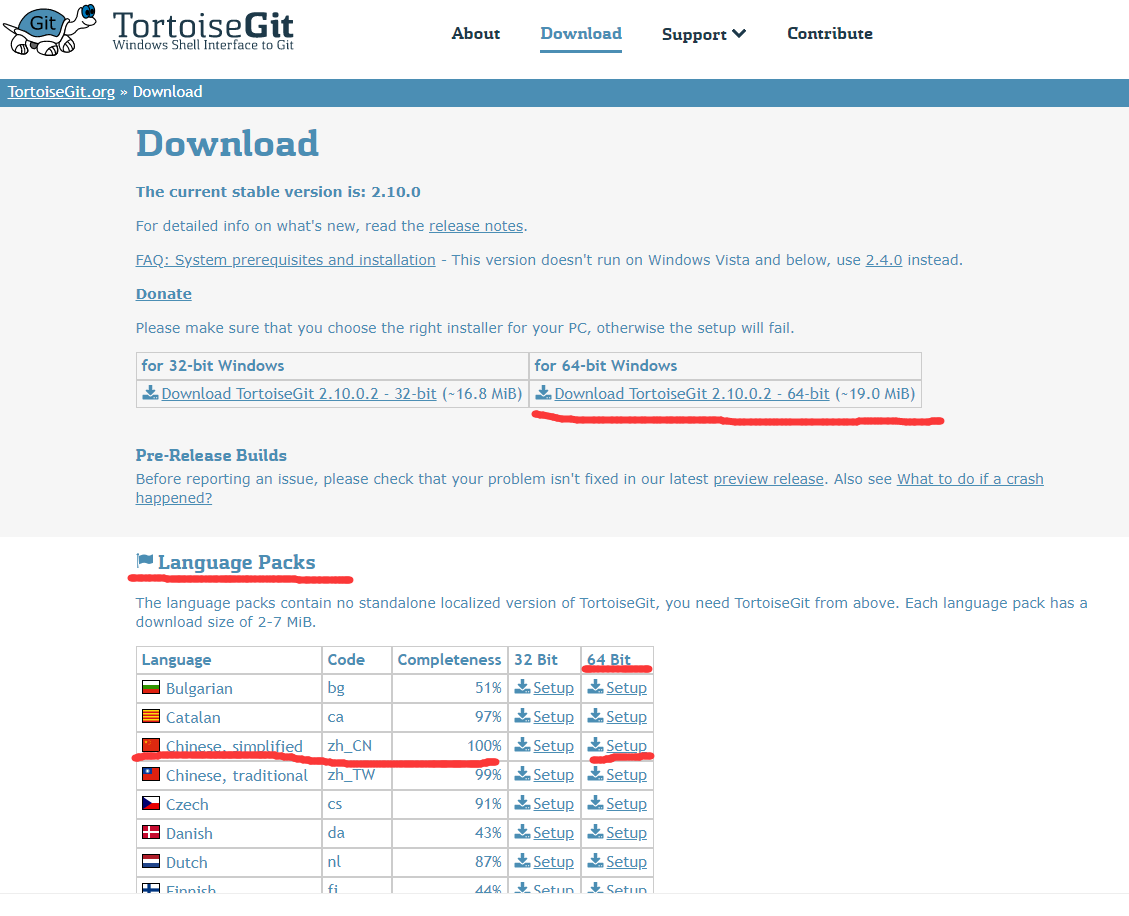
Task: Download TortoiseGit 2.10.0.2 32-bit installer
Action: tap(299, 394)
